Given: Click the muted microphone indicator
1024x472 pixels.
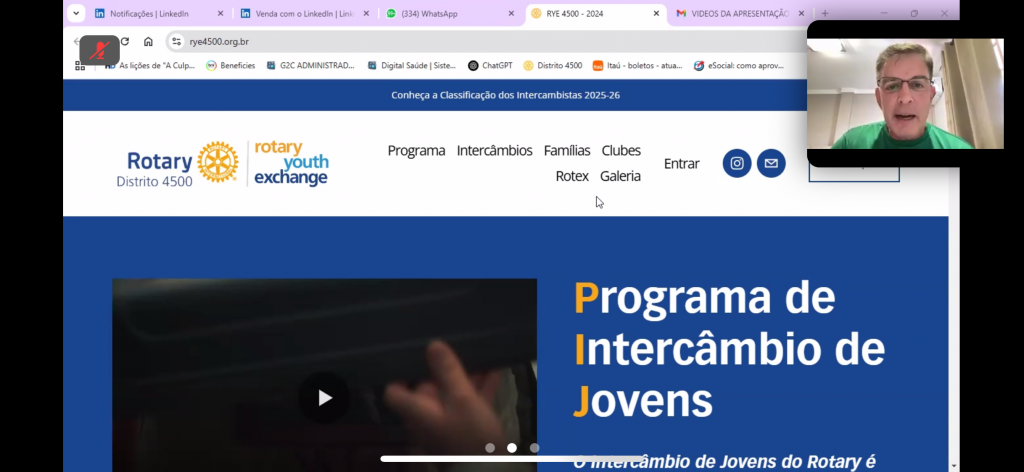Looking at the screenshot, I should pos(99,50).
